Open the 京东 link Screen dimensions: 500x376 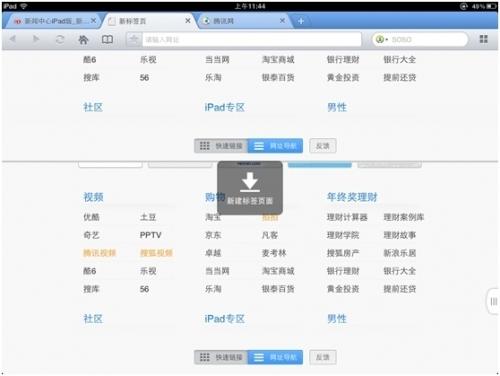[213, 235]
